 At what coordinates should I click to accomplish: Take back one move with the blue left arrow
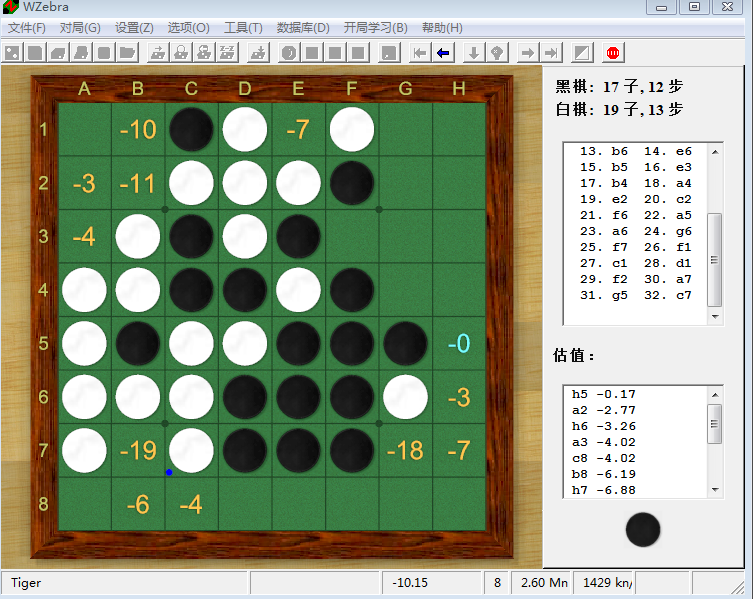click(x=443, y=52)
